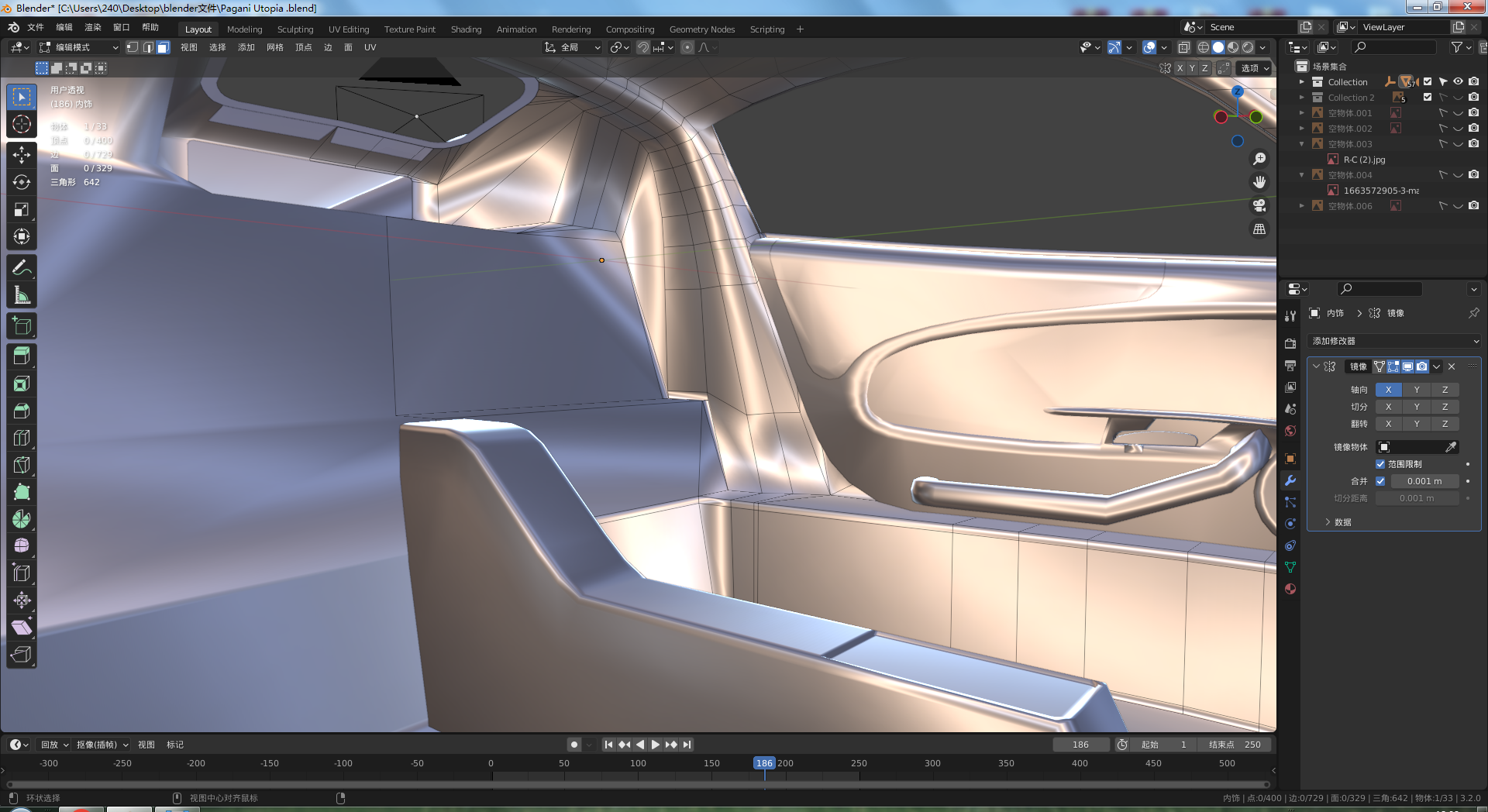Switch to rendered viewport shading
1488x812 pixels.
[x=1248, y=47]
